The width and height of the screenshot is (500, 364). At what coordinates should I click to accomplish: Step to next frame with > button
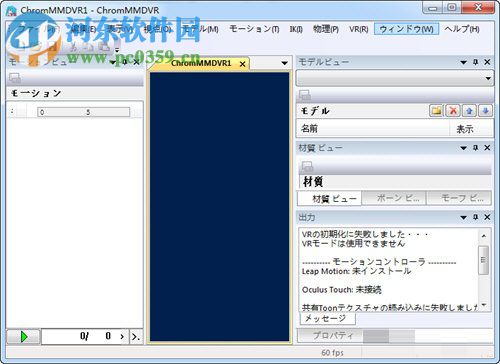point(122,337)
